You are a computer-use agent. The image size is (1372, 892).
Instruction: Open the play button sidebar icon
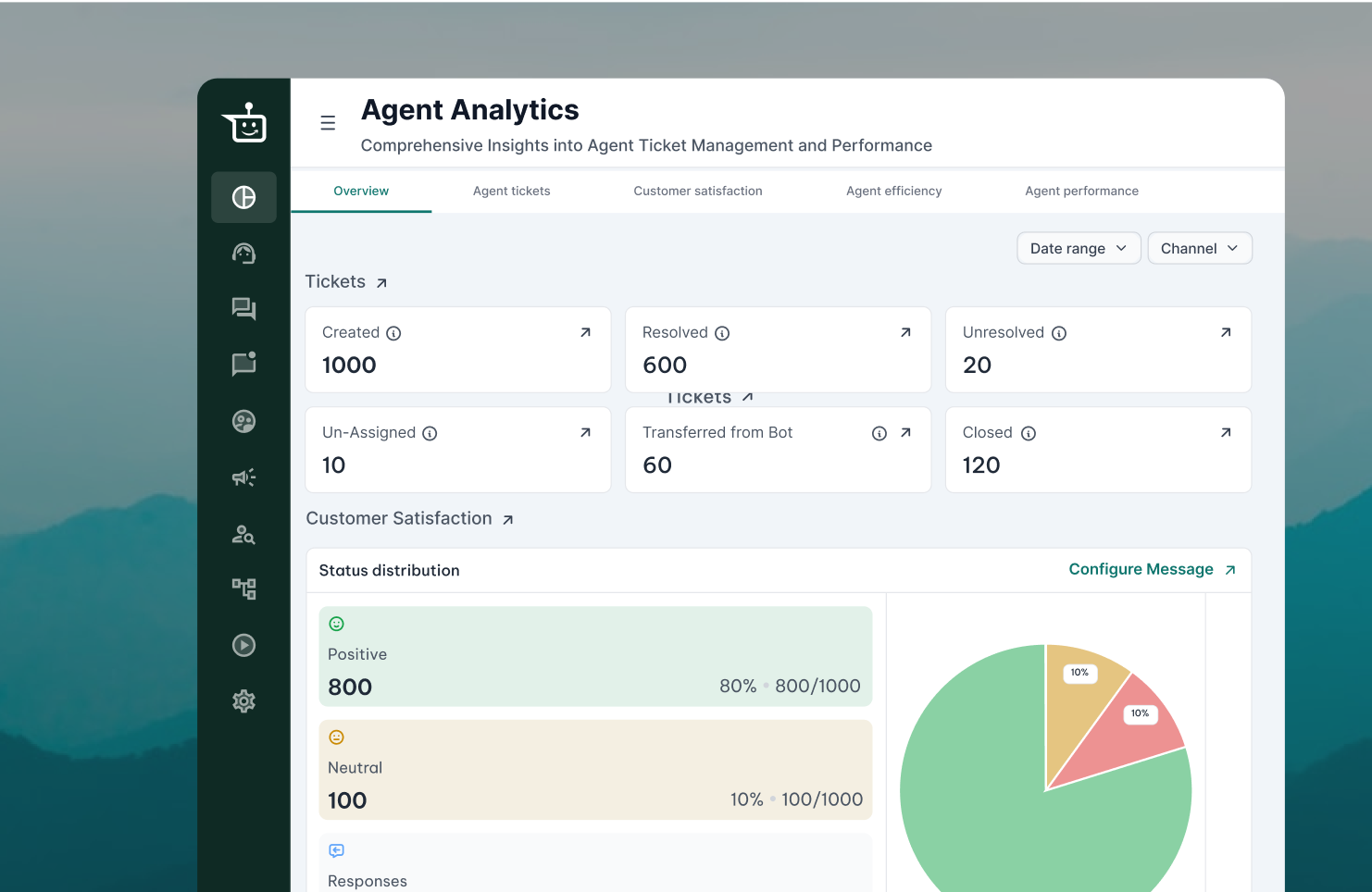243,645
